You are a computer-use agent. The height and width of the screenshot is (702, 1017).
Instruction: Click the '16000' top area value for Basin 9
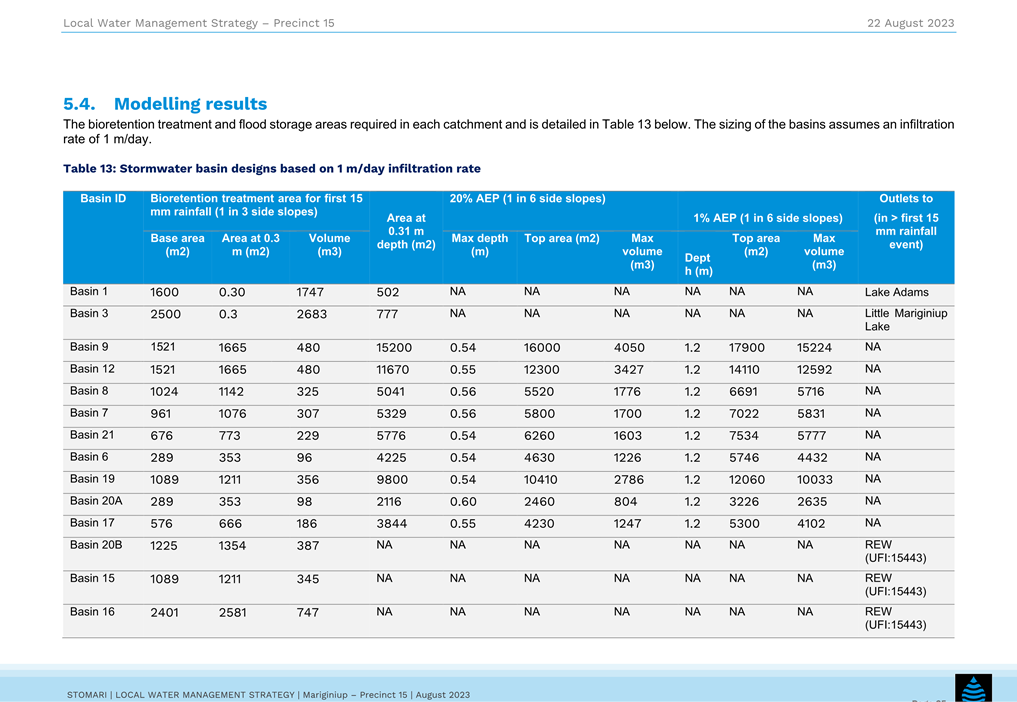[542, 348]
